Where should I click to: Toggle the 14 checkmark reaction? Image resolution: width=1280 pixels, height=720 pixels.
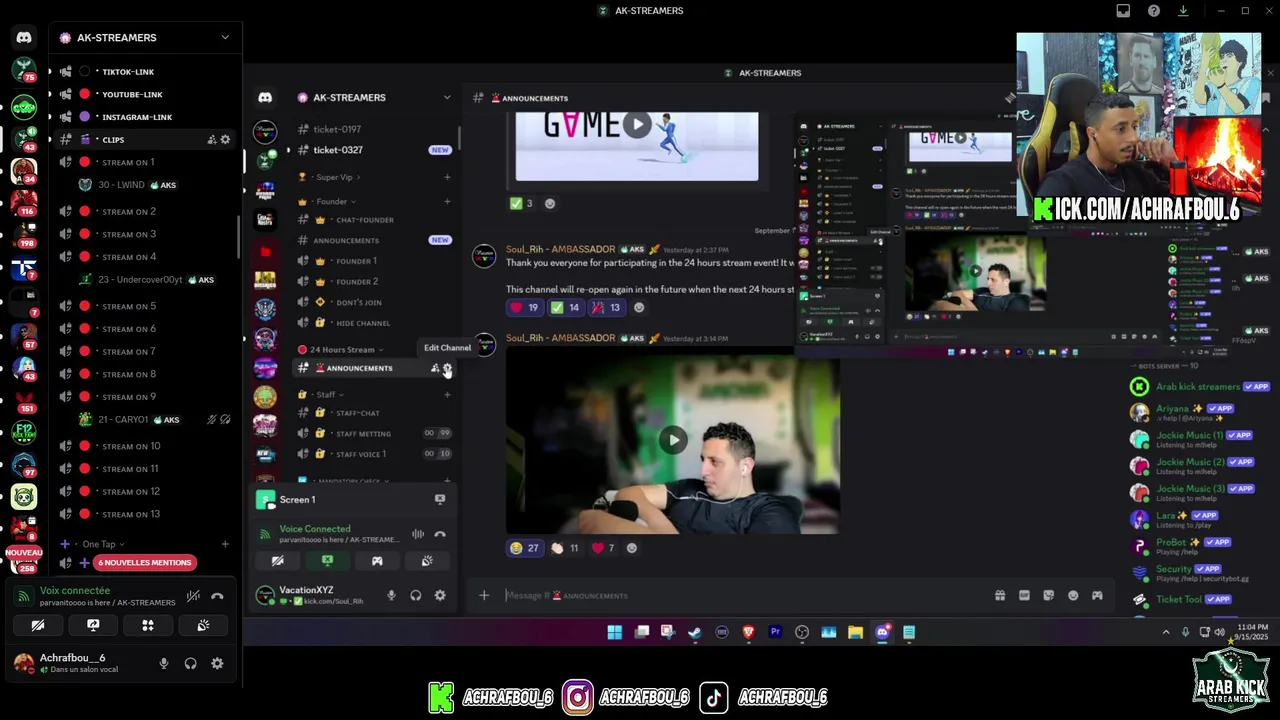[565, 308]
